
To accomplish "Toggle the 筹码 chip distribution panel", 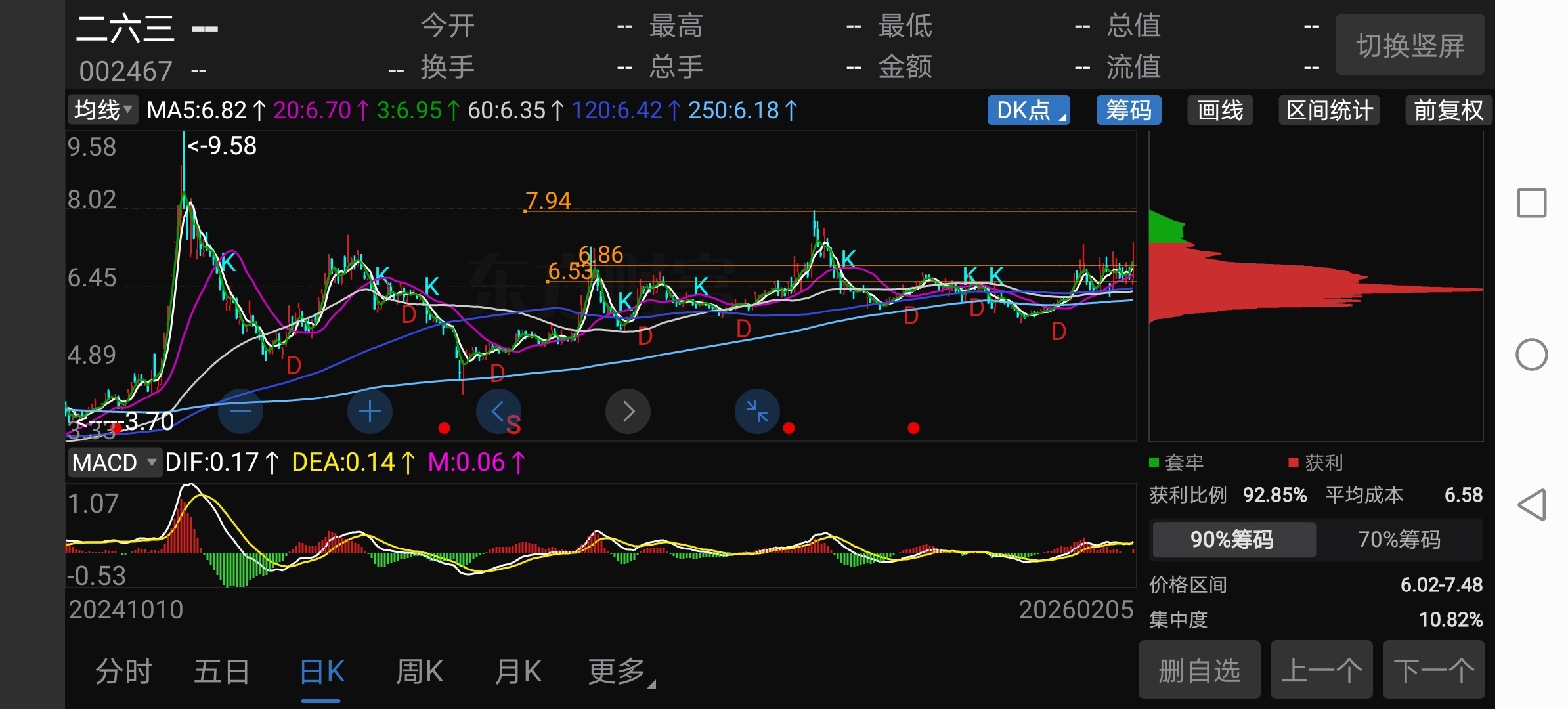I will 1128,110.
